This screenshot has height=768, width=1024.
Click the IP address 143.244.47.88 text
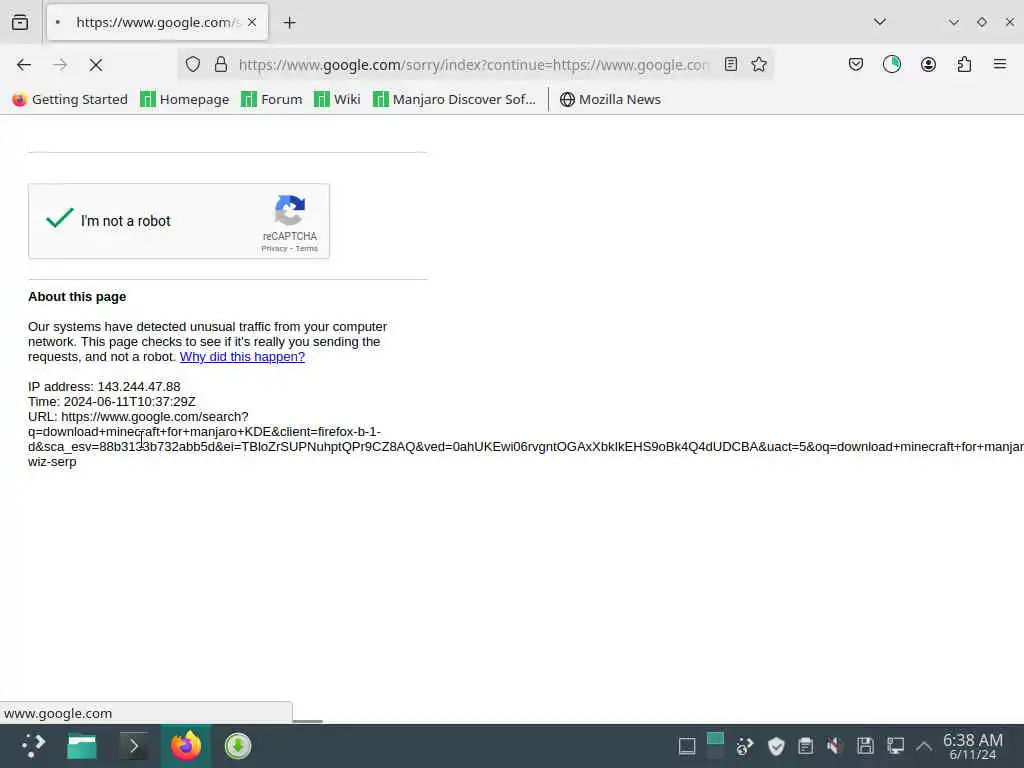(104, 387)
